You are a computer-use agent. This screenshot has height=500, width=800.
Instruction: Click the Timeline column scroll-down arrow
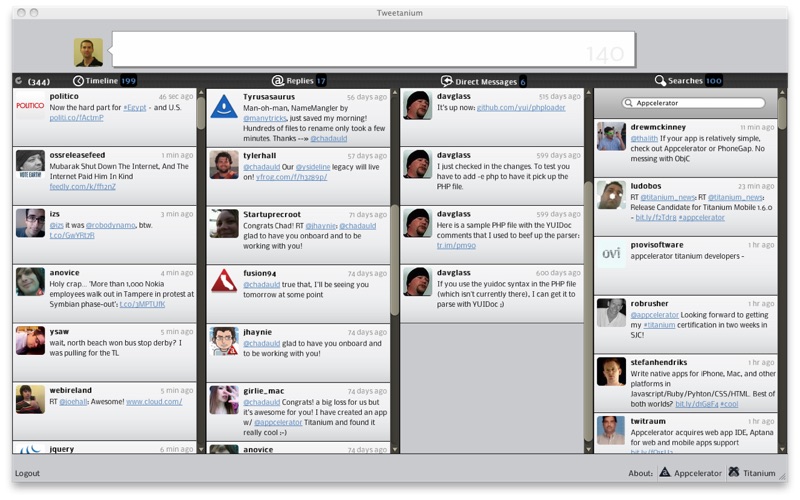tap(201, 449)
